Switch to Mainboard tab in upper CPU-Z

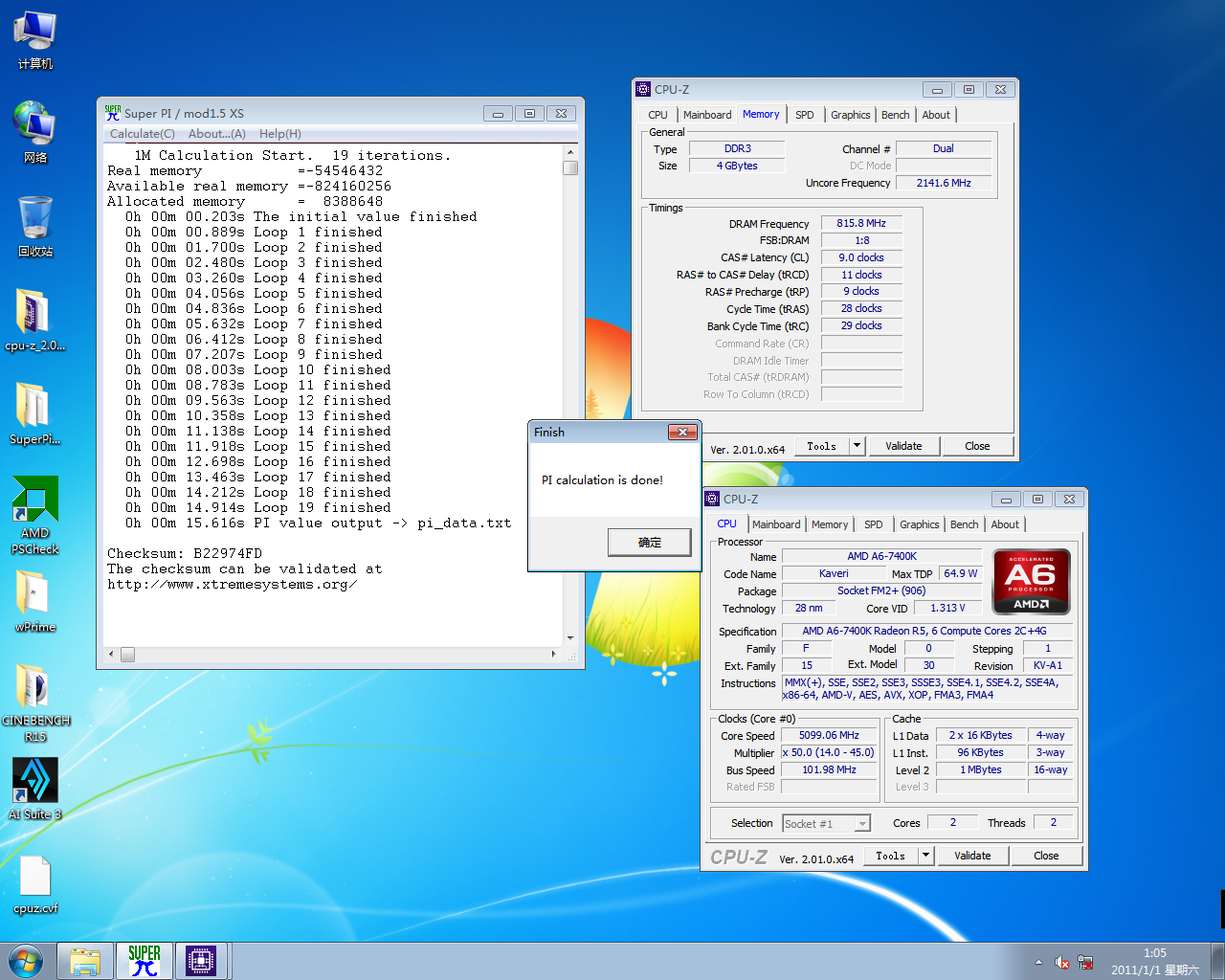pos(707,115)
